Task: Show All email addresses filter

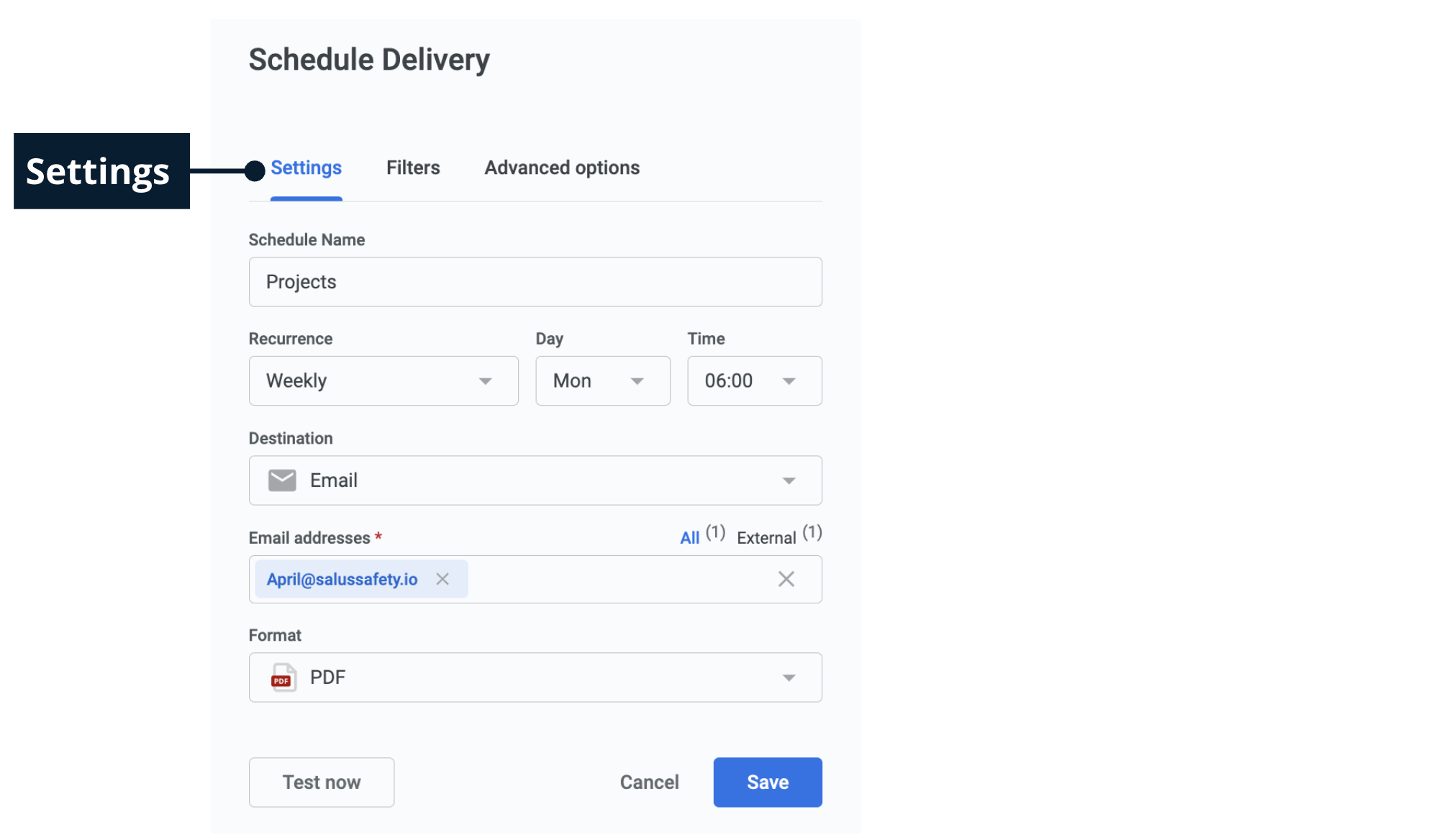Action: pos(690,538)
